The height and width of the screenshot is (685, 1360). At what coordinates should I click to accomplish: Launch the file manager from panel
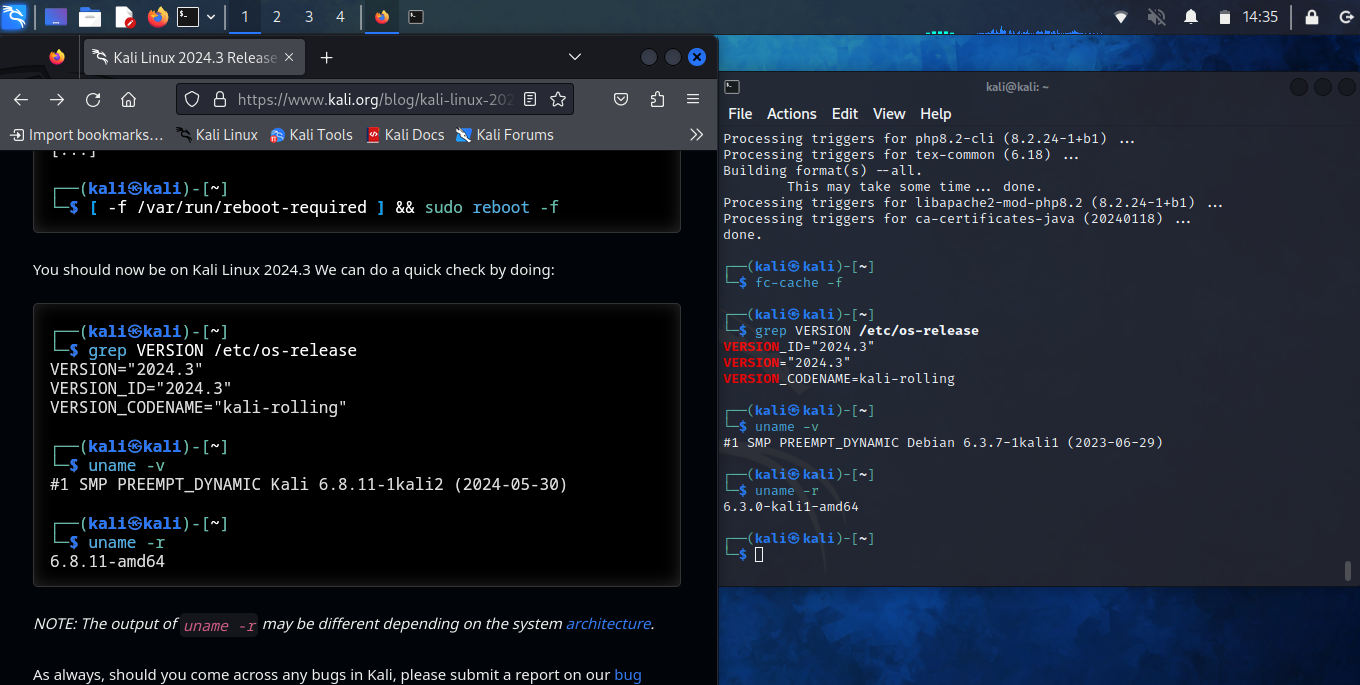coord(90,16)
